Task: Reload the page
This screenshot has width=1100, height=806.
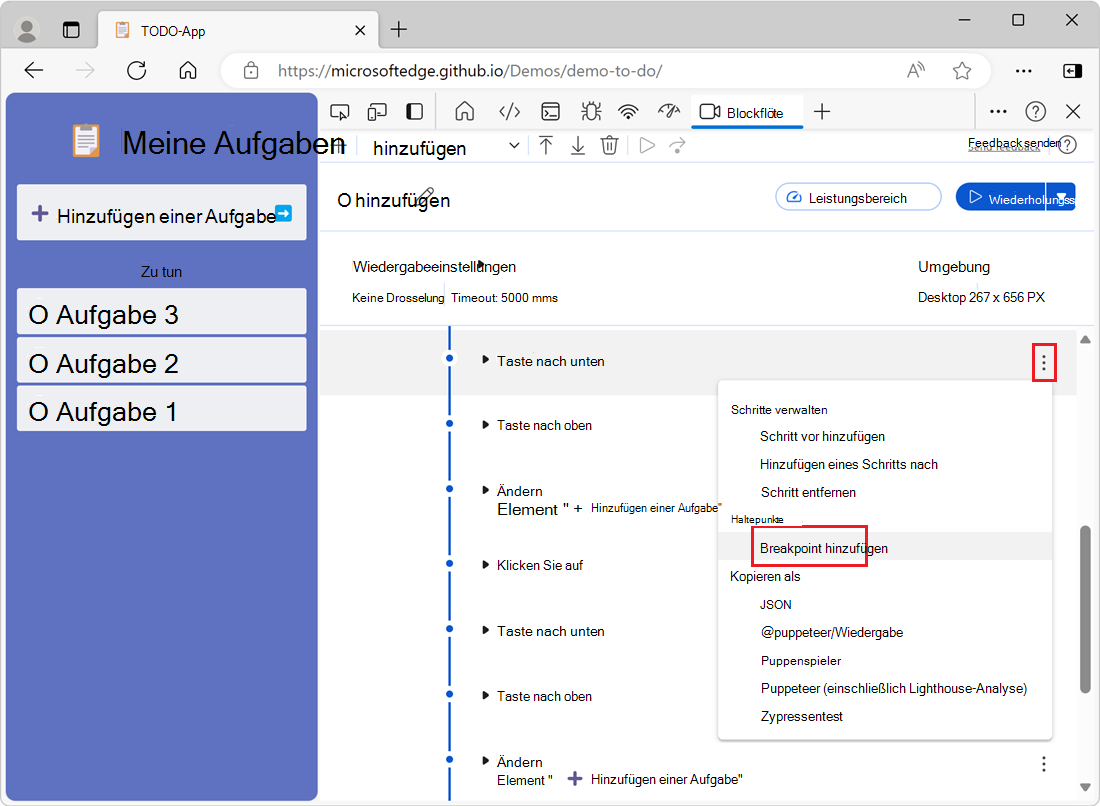Action: (137, 70)
